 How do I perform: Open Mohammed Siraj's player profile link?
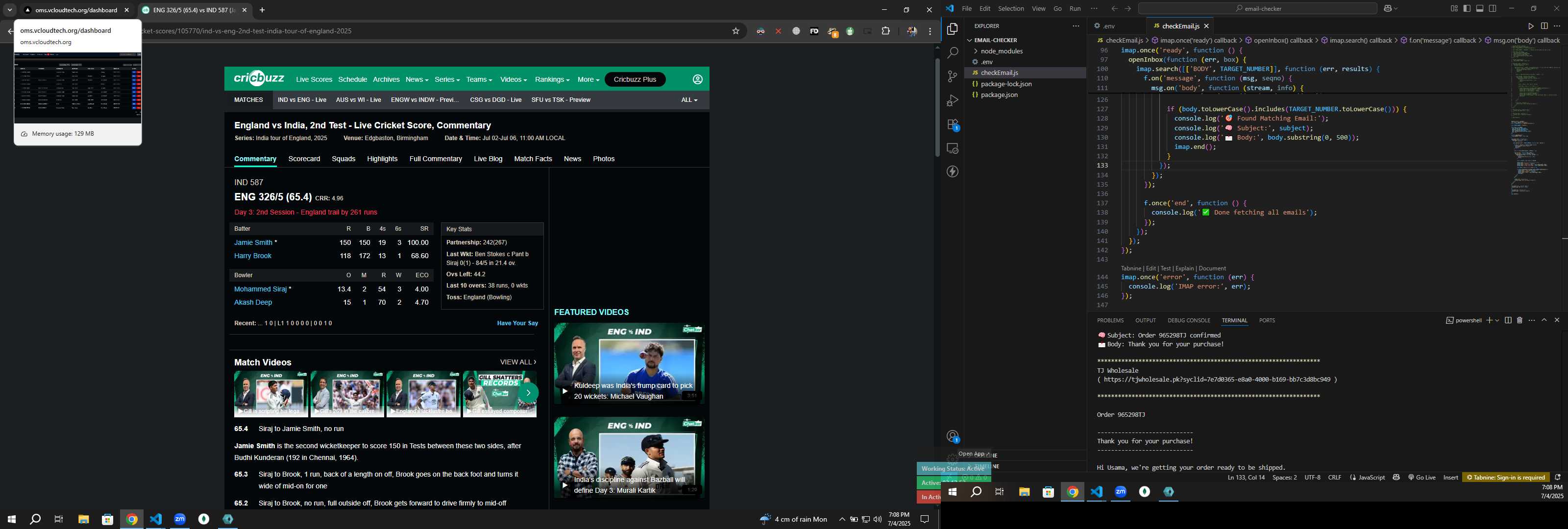[x=261, y=289]
